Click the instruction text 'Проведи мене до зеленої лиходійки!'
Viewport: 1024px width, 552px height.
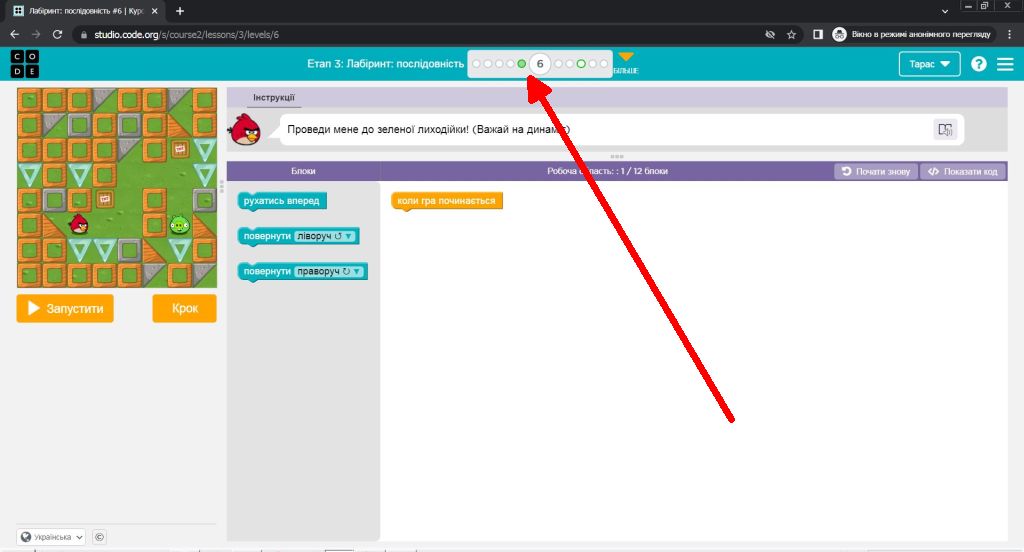378,129
